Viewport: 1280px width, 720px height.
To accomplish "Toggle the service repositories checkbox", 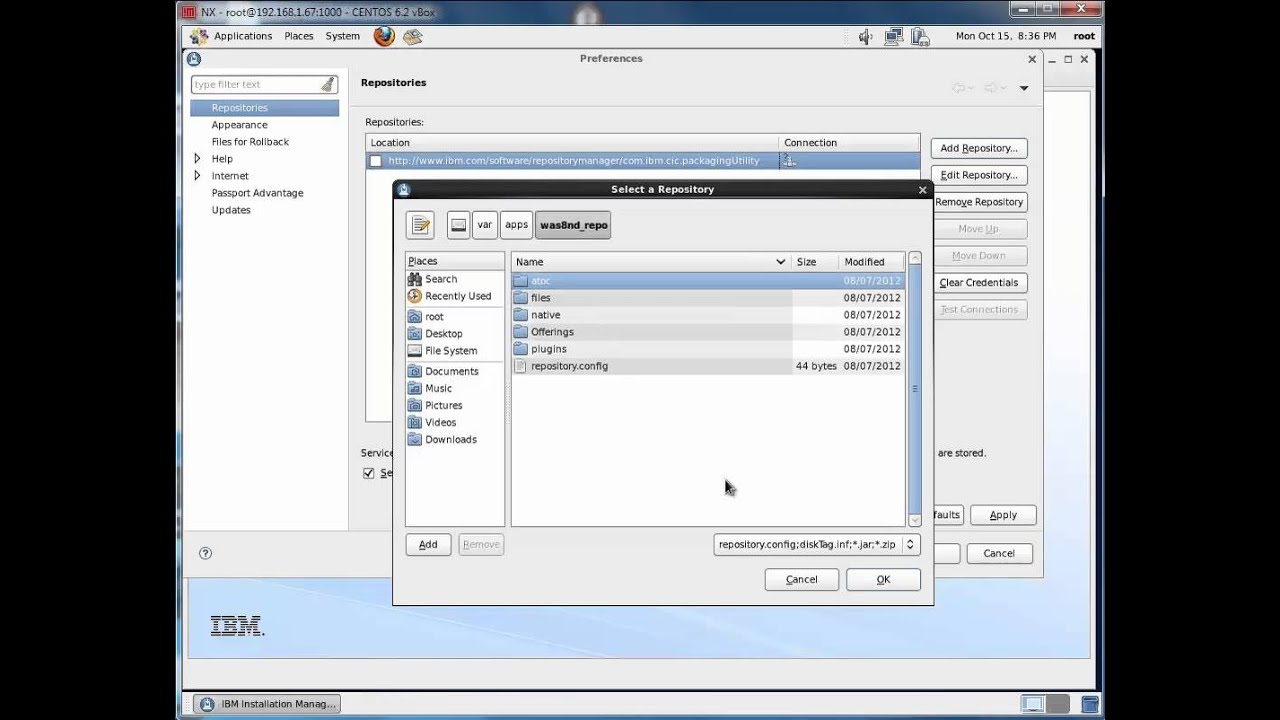I will coord(369,473).
